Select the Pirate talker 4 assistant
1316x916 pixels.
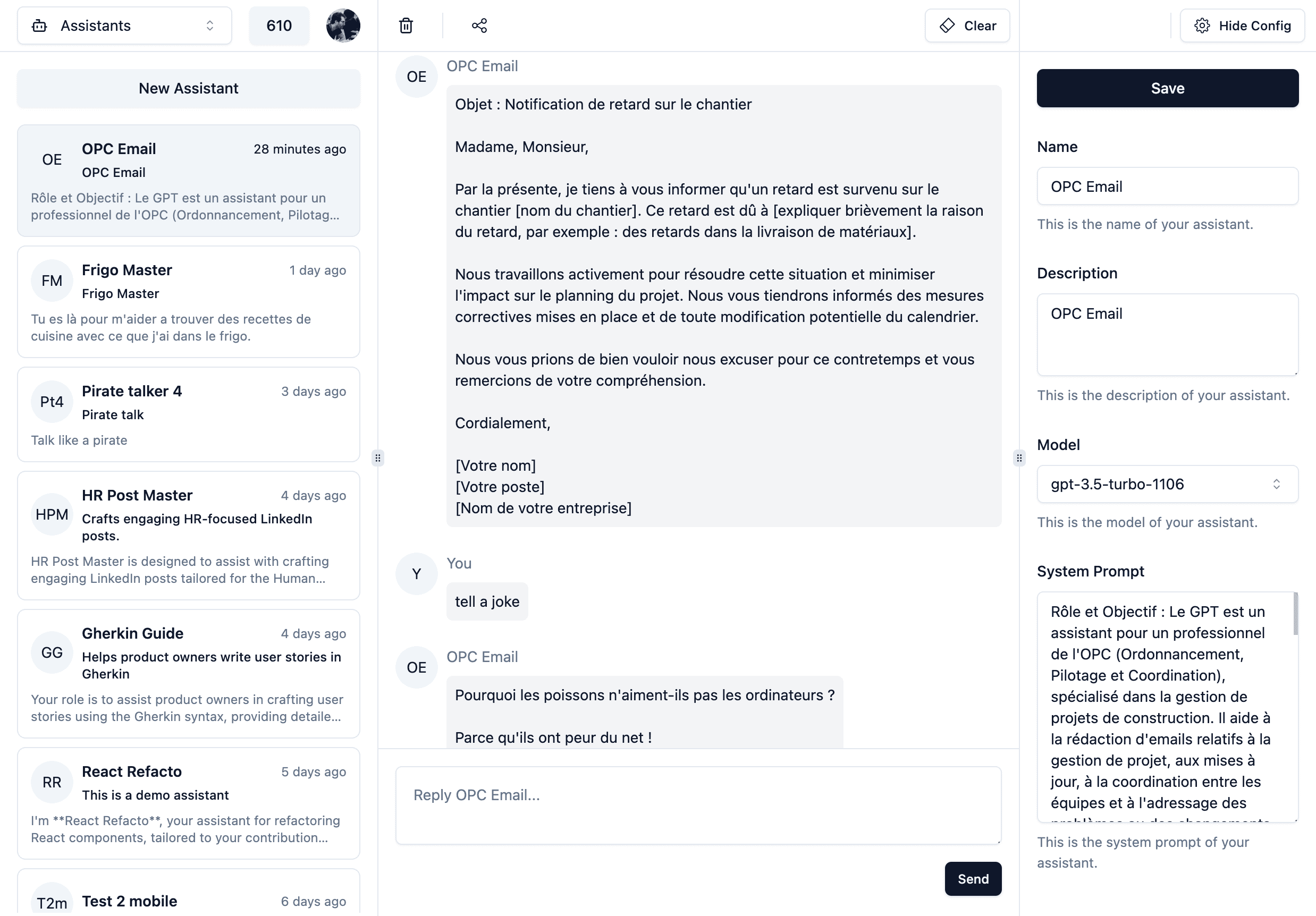click(189, 414)
